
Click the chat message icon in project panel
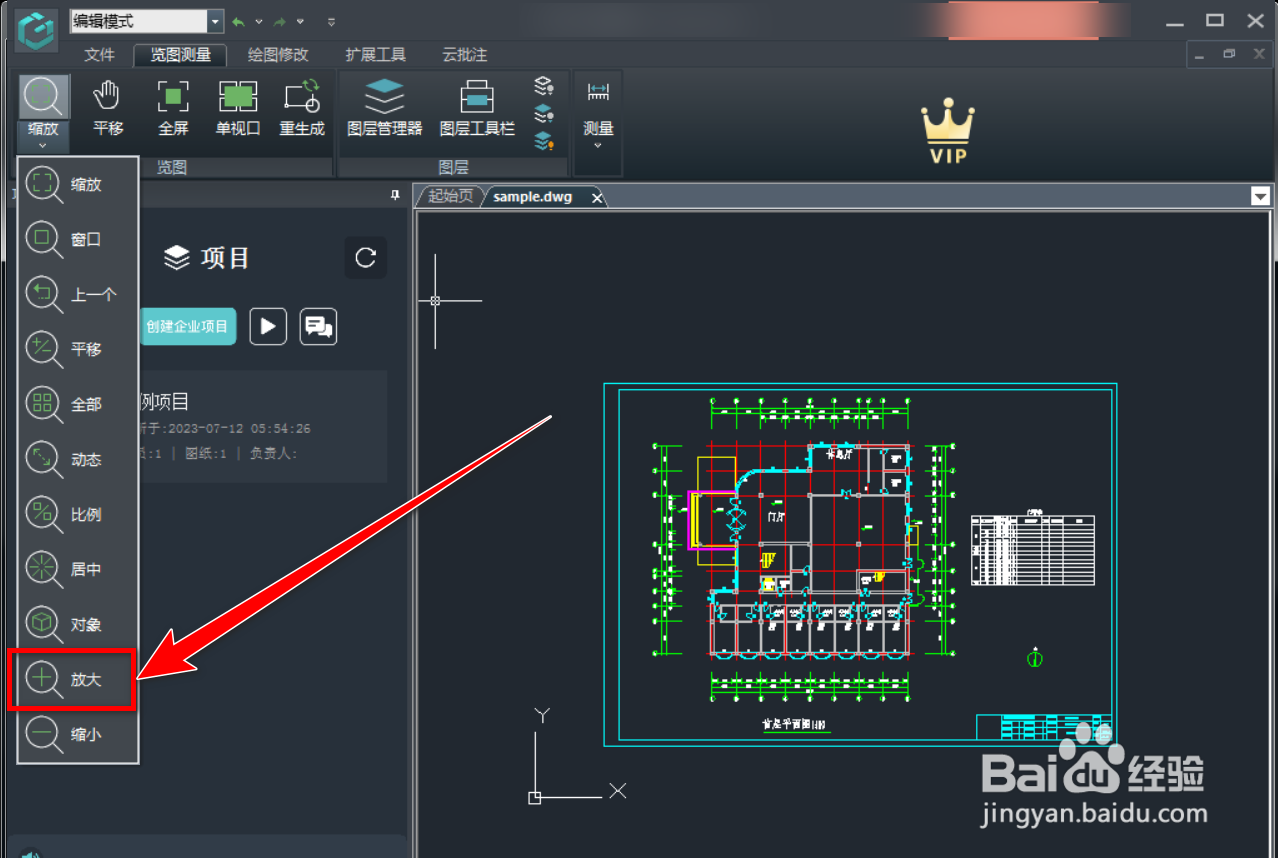coord(318,326)
